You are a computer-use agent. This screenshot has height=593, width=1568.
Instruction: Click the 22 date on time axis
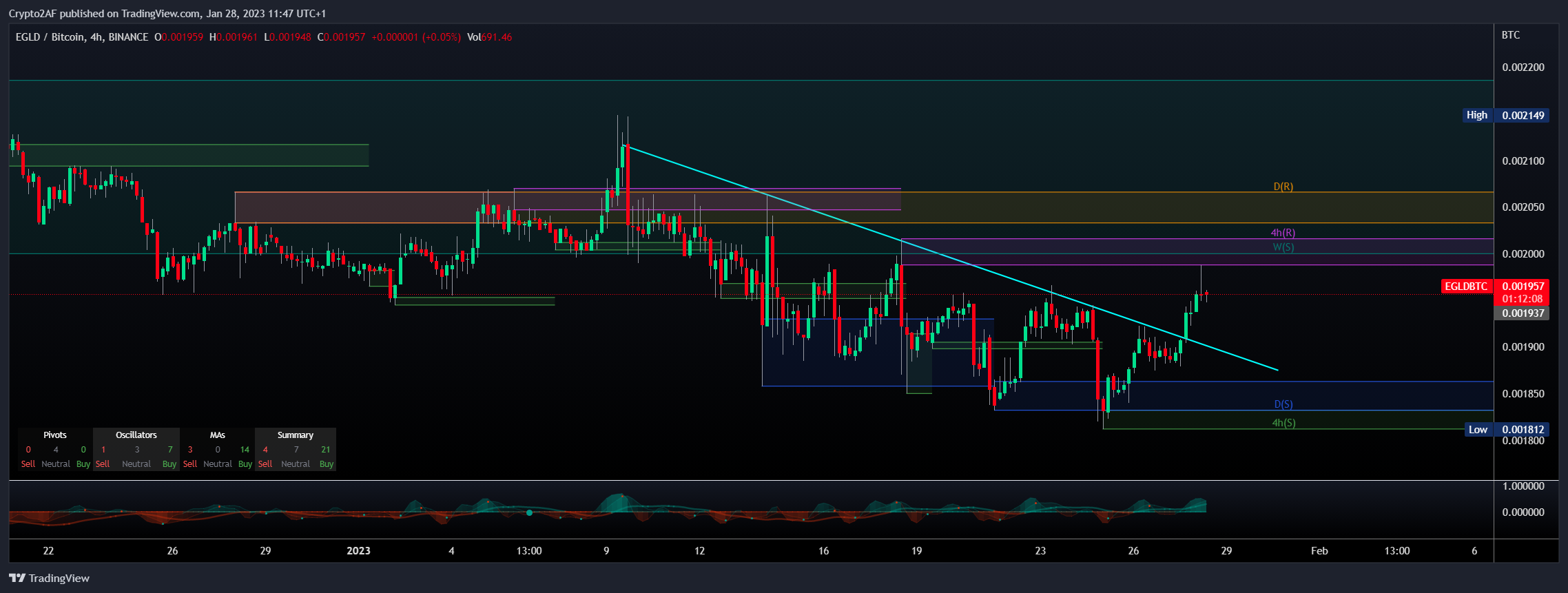[48, 550]
